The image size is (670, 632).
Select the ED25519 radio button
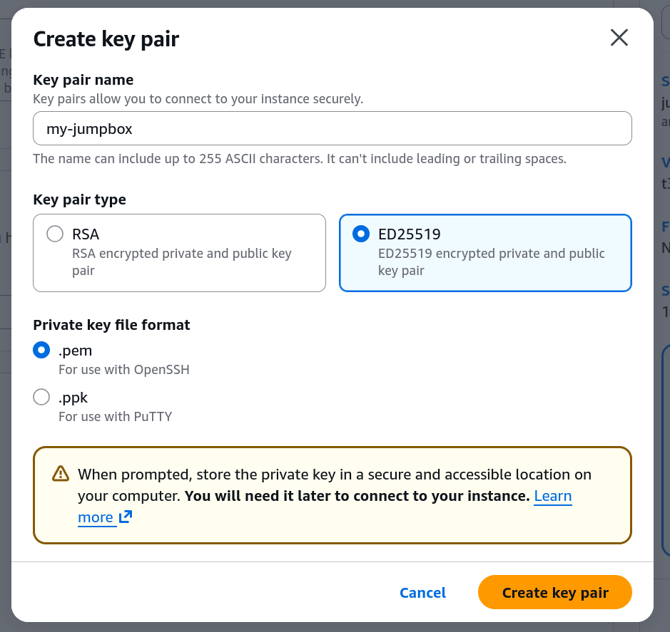[x=361, y=234]
